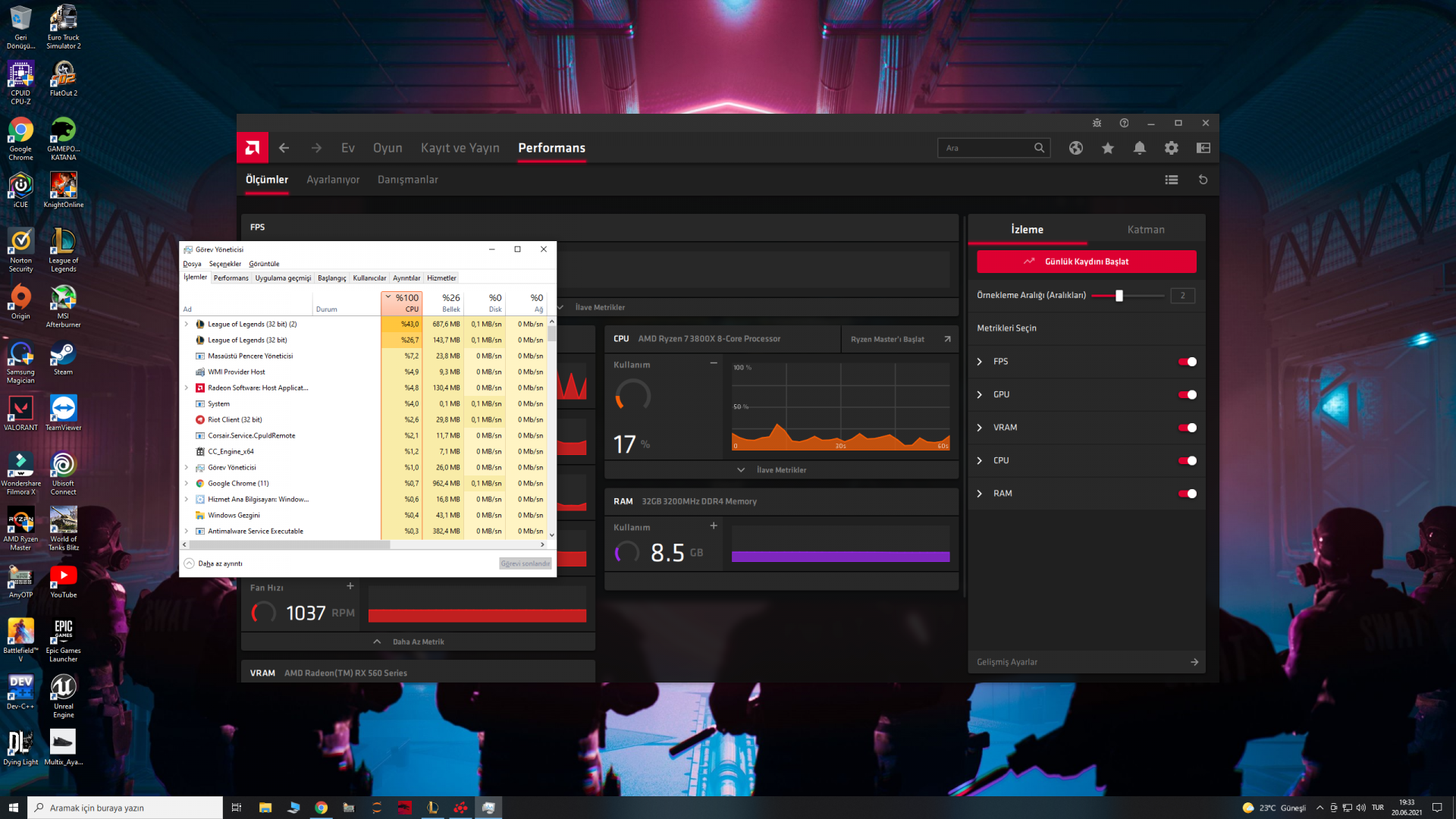Toggle the FPS metric switch off
Image resolution: width=1456 pixels, height=819 pixels.
tap(1187, 362)
